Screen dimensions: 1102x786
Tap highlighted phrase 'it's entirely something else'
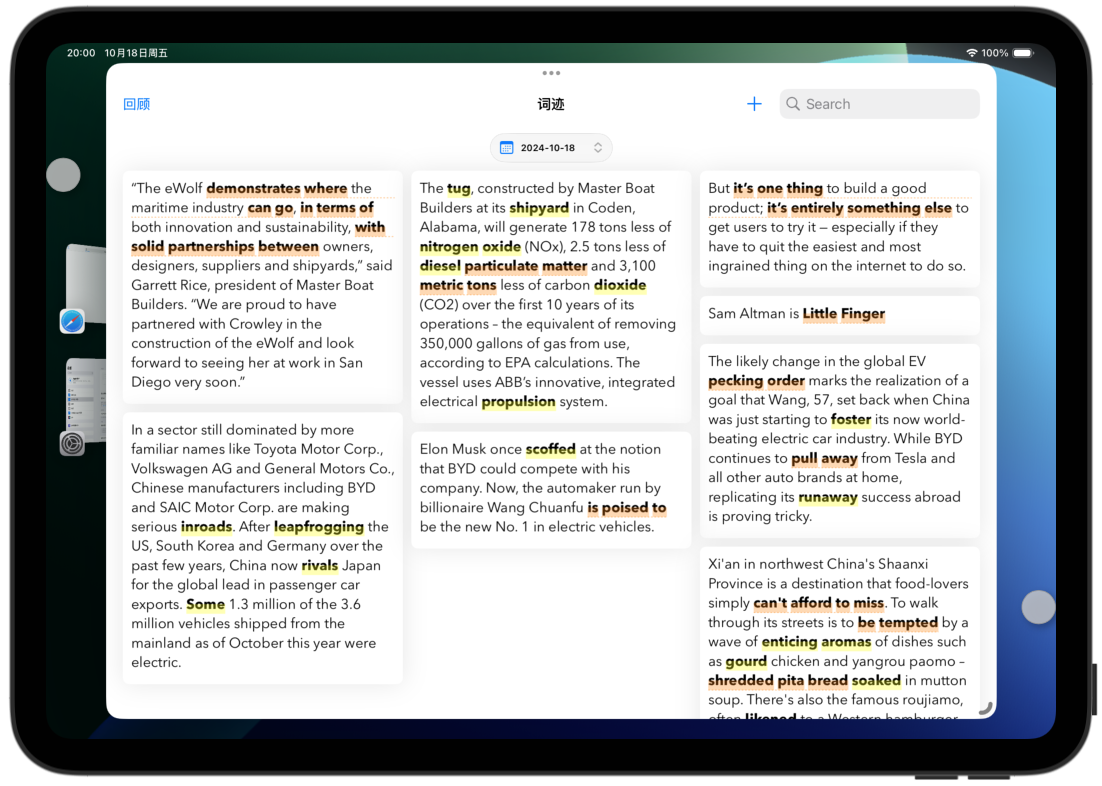(x=860, y=208)
